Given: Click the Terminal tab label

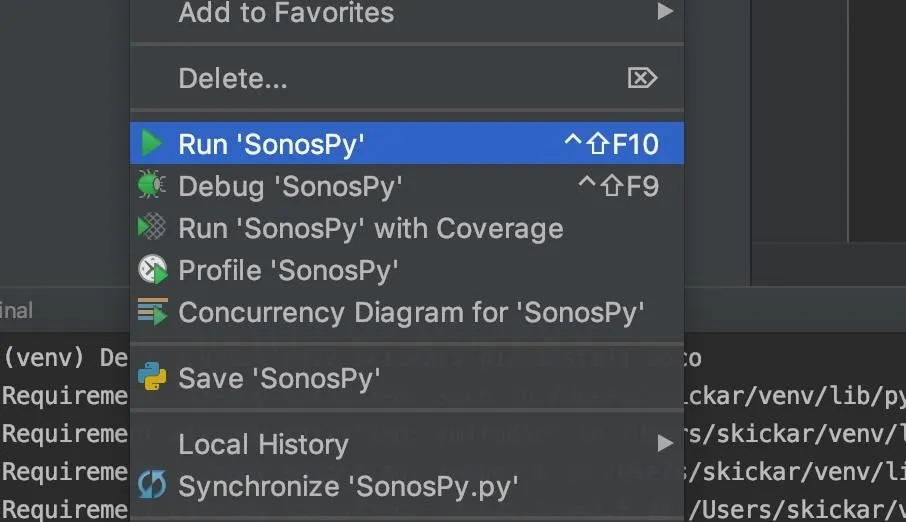Looking at the screenshot, I should (16, 310).
